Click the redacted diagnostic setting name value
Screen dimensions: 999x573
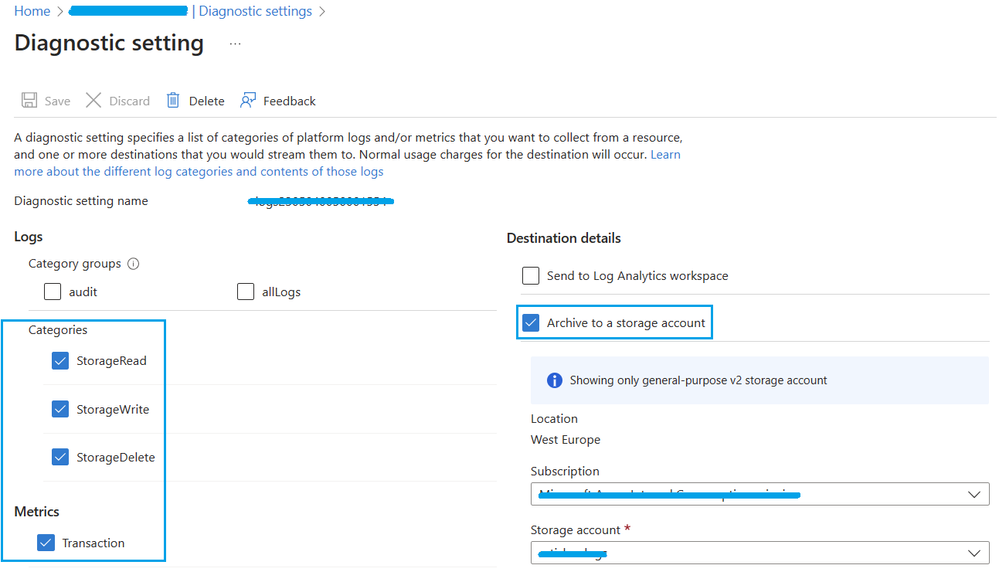click(x=320, y=201)
